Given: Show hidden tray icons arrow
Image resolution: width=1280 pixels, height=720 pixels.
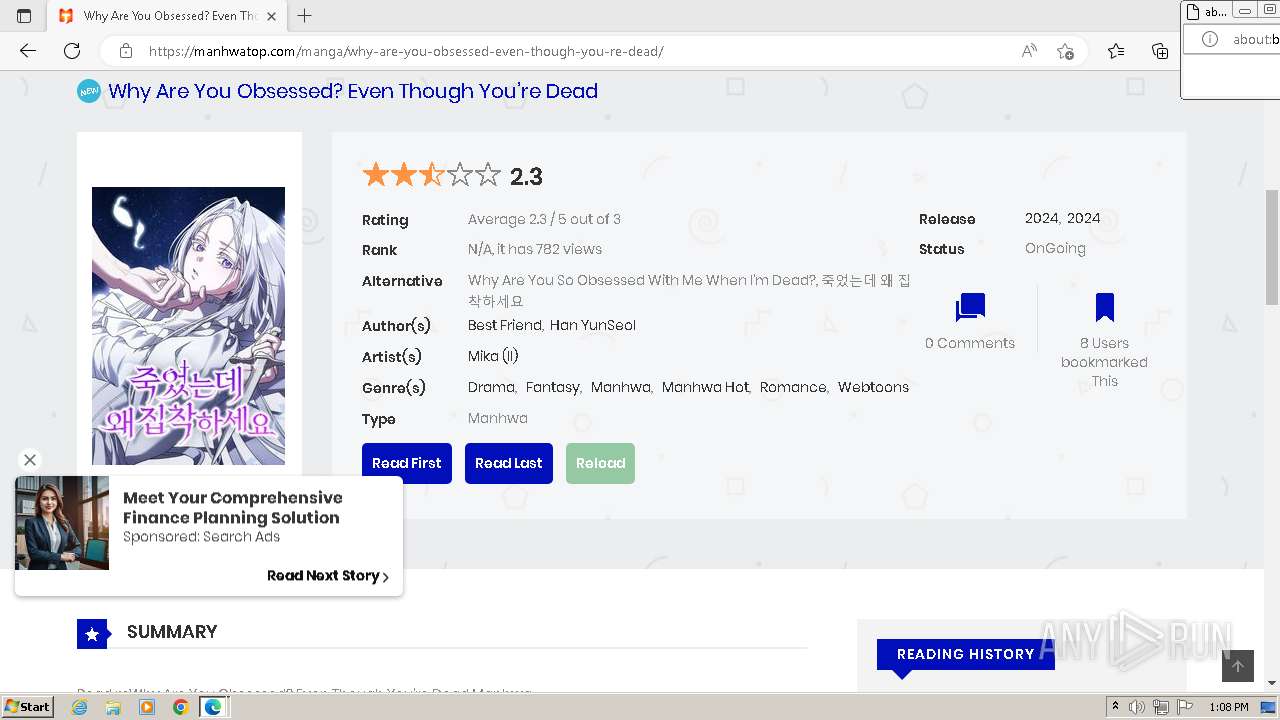Looking at the screenshot, I should pyautogui.click(x=1115, y=707).
